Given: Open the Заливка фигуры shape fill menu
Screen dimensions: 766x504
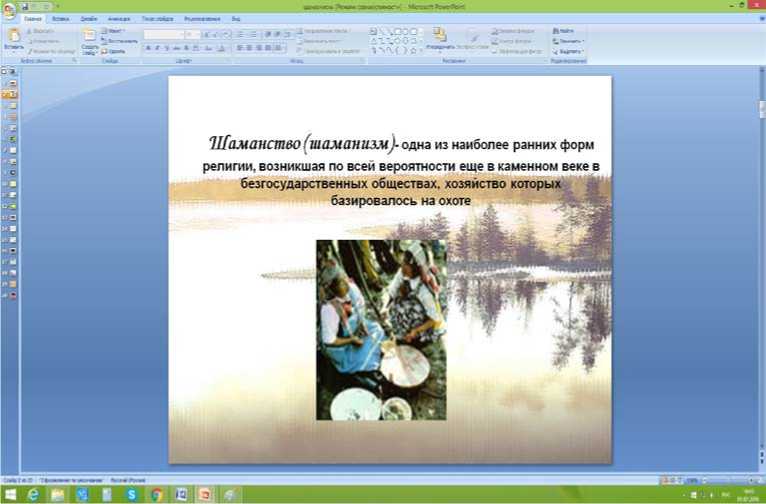Looking at the screenshot, I should point(513,31).
